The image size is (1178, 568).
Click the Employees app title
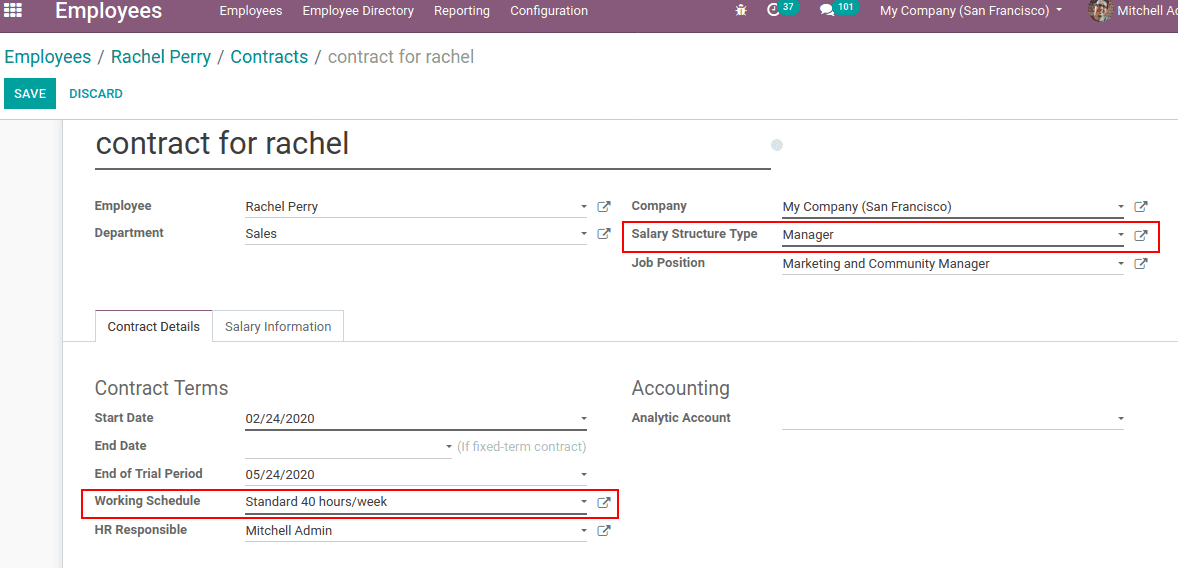tap(108, 11)
